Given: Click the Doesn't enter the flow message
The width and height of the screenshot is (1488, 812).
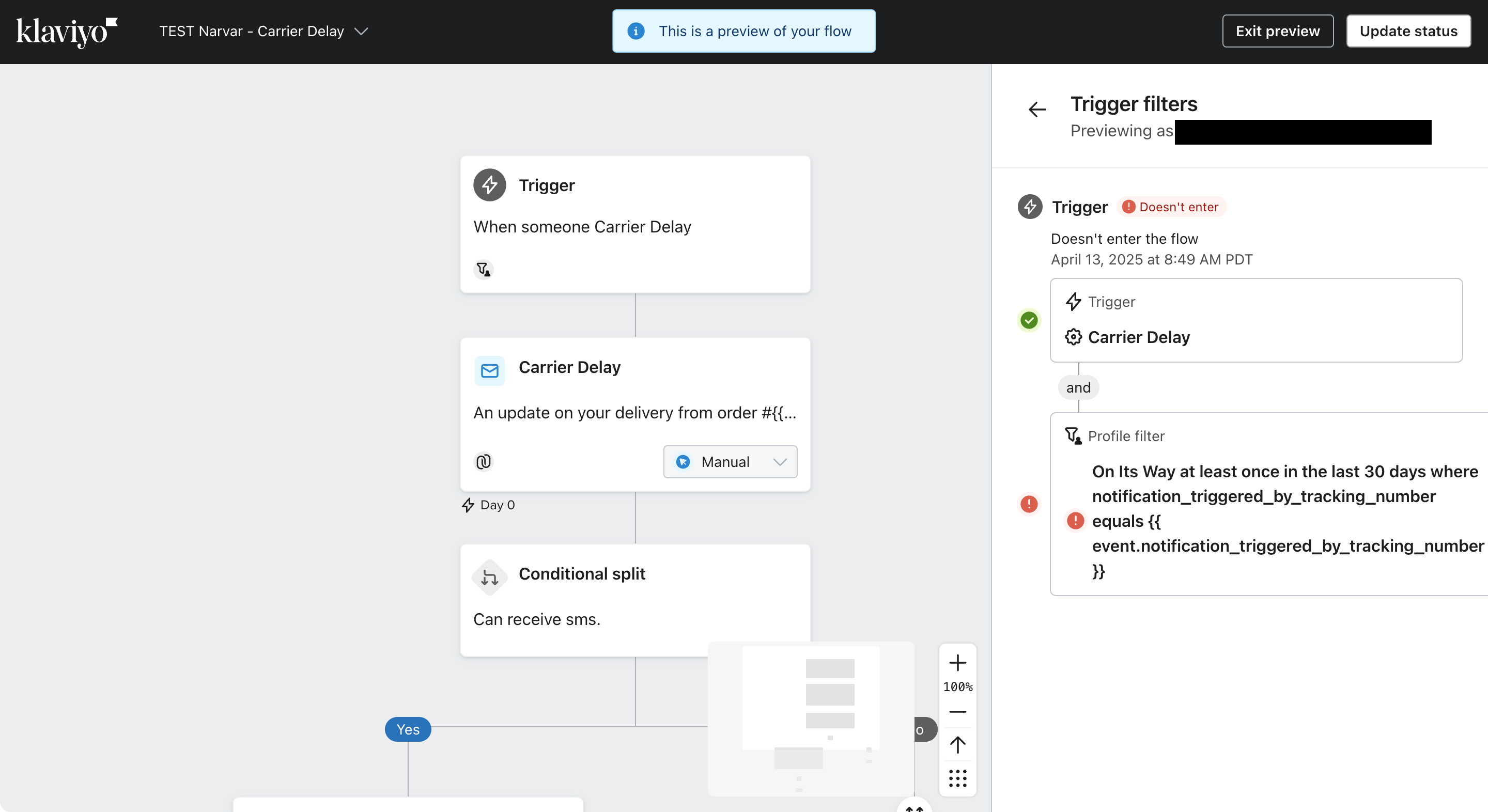Looking at the screenshot, I should pos(1124,239).
